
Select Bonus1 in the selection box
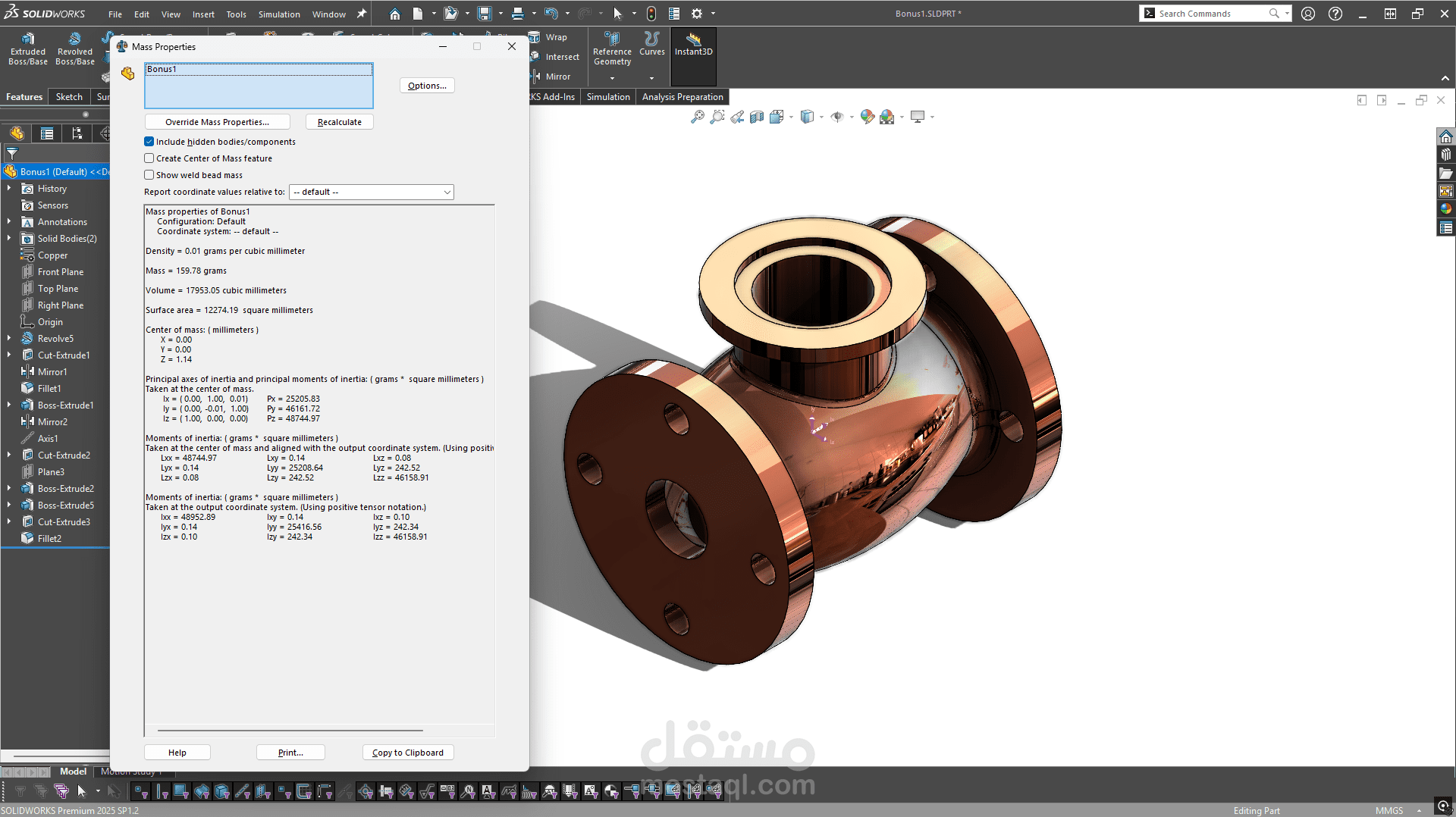(x=259, y=69)
